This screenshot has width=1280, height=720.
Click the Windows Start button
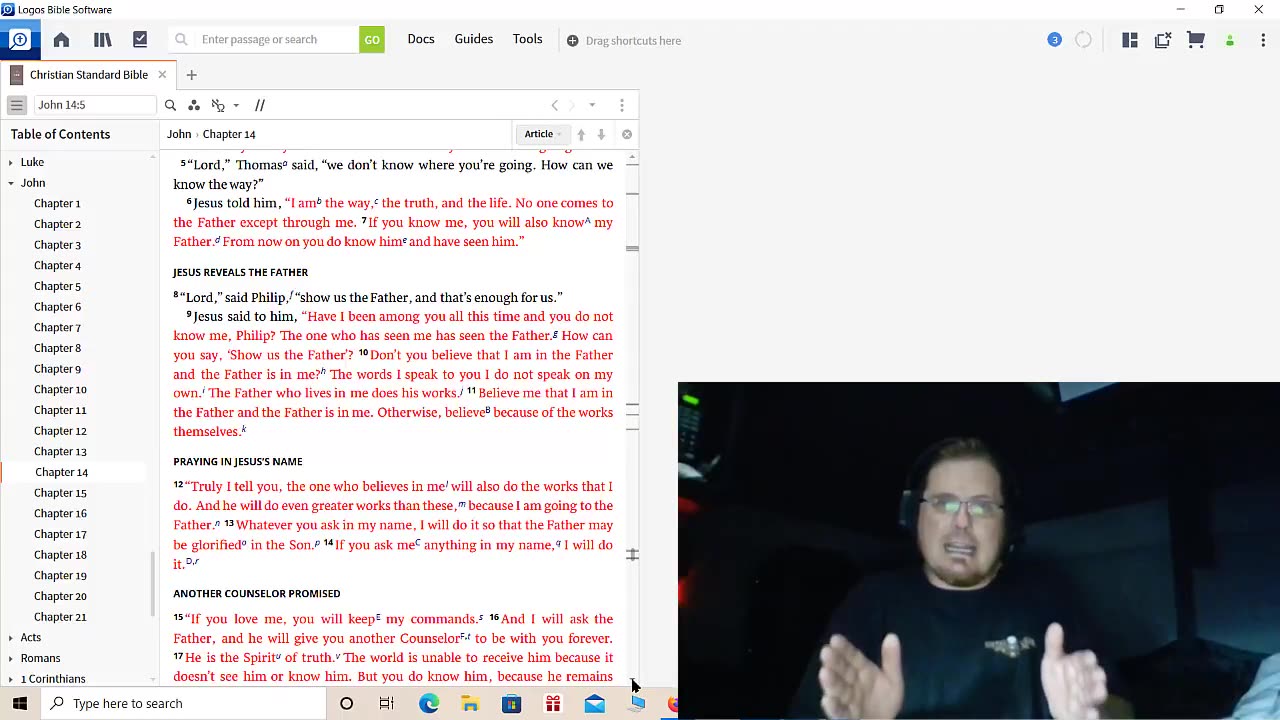point(20,704)
